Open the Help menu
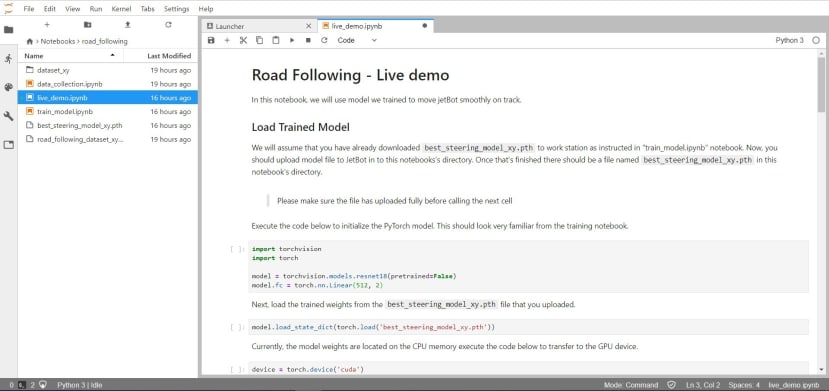Viewport: 829px width, 391px height. (206, 9)
